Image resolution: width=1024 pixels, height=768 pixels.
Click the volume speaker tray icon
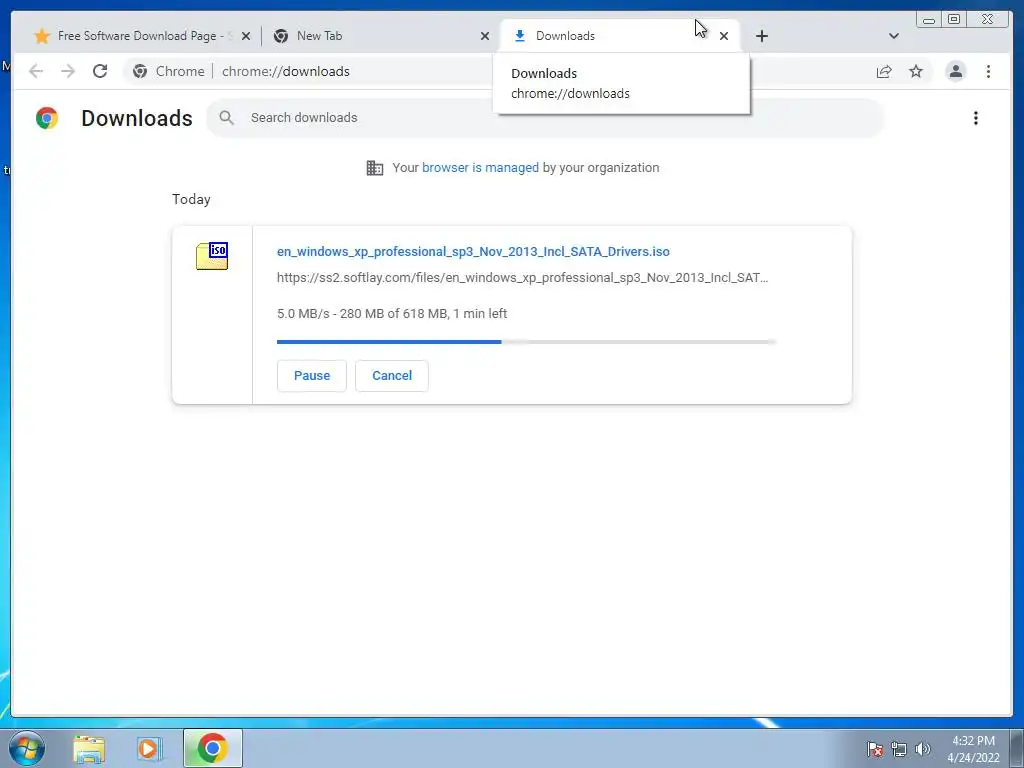point(923,749)
